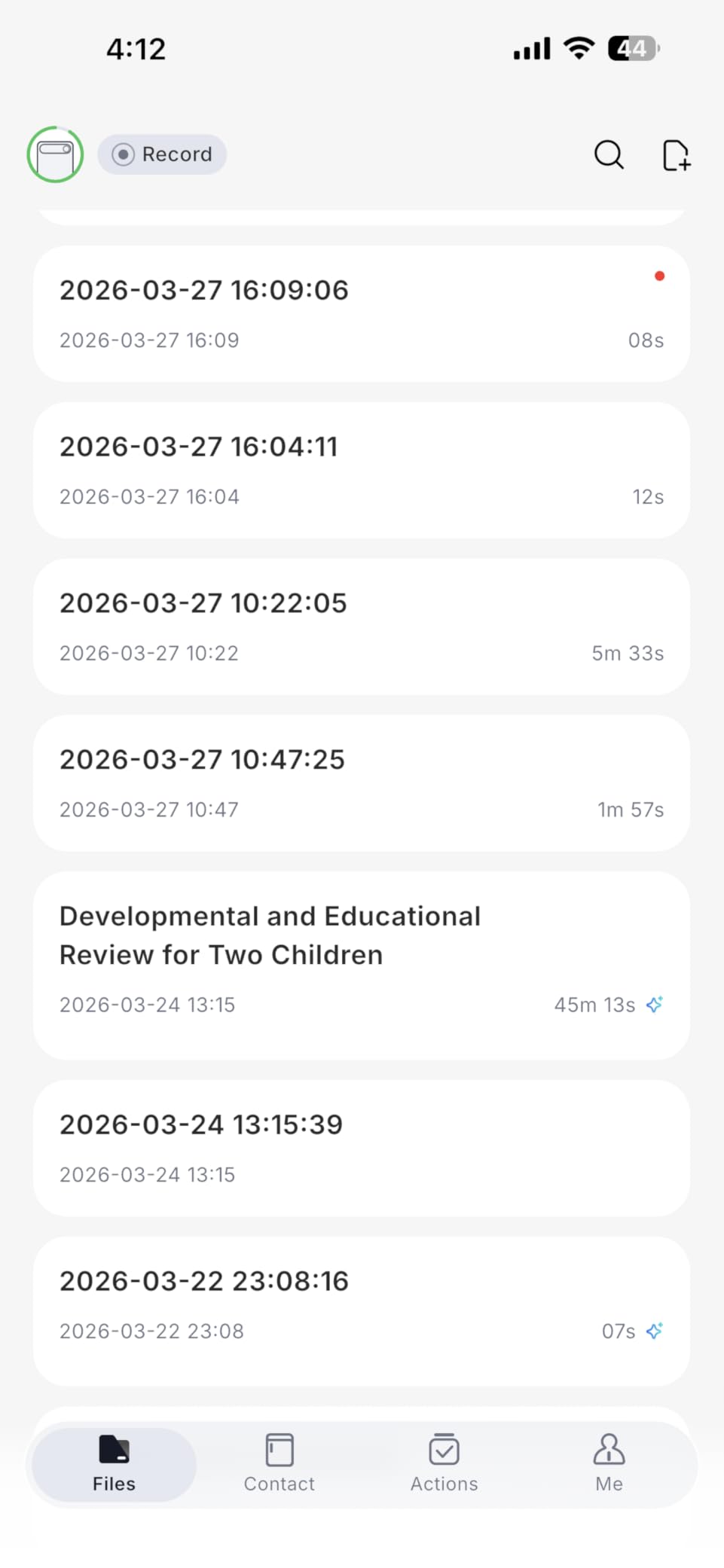This screenshot has height=1568, width=724.
Task: Tap the Wi-Fi status icon
Action: click(x=579, y=48)
